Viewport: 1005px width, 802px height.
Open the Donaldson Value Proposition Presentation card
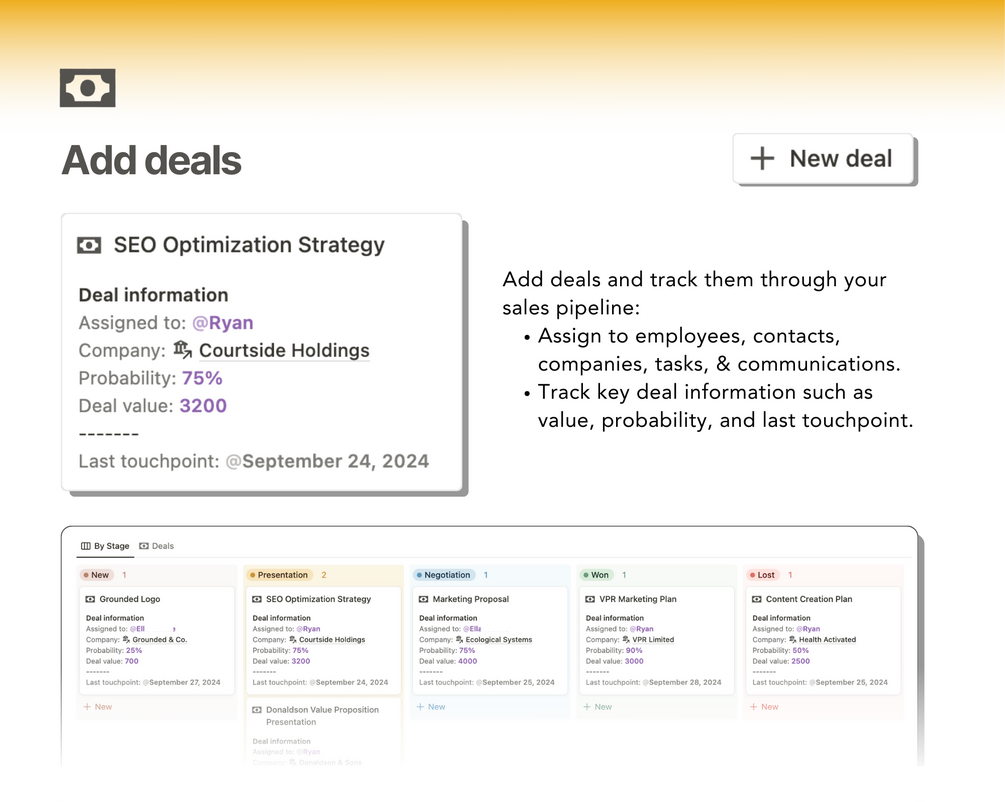pos(322,710)
